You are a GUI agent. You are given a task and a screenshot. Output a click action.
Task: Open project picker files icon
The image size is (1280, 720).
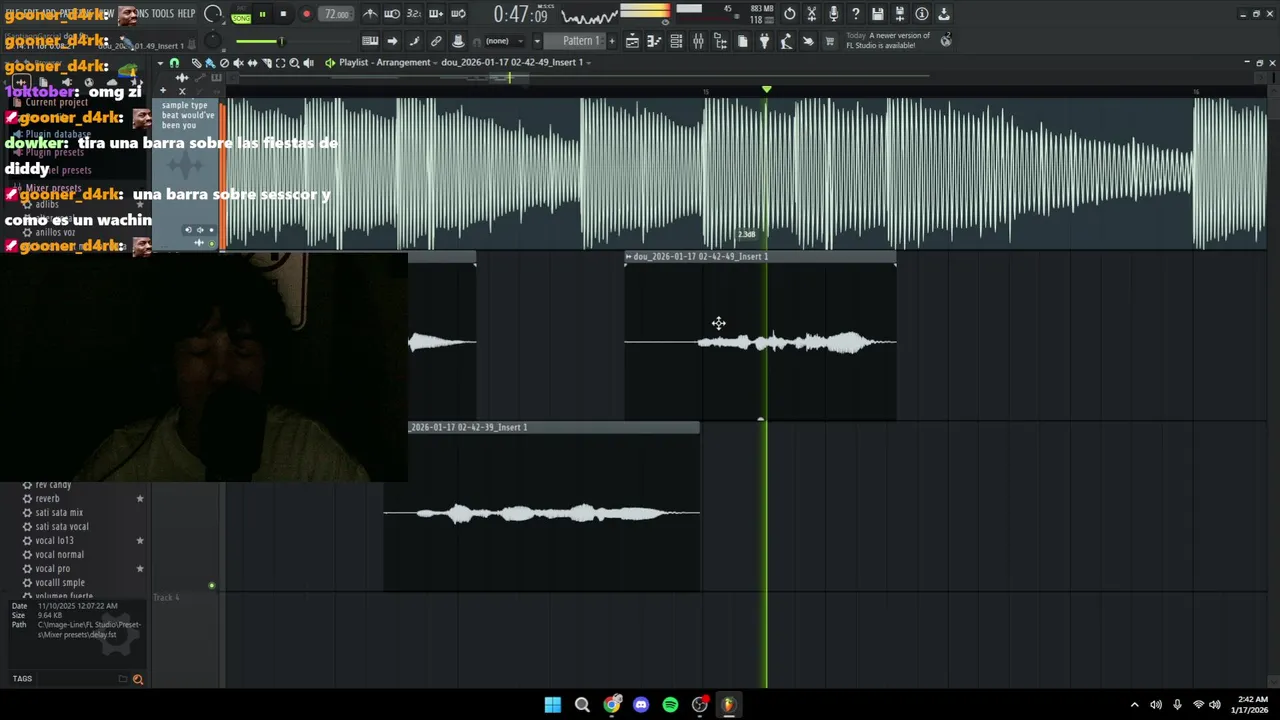[x=743, y=41]
